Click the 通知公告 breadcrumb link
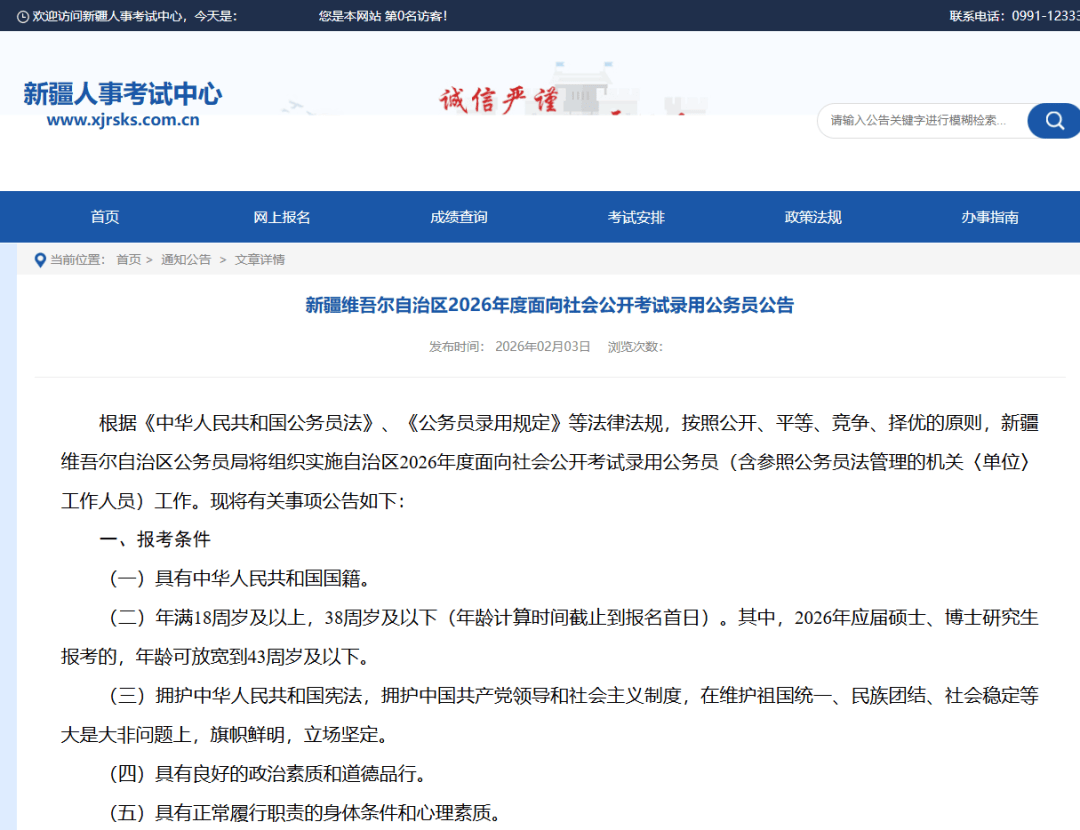Viewport: 1080px width, 830px height. coord(186,260)
